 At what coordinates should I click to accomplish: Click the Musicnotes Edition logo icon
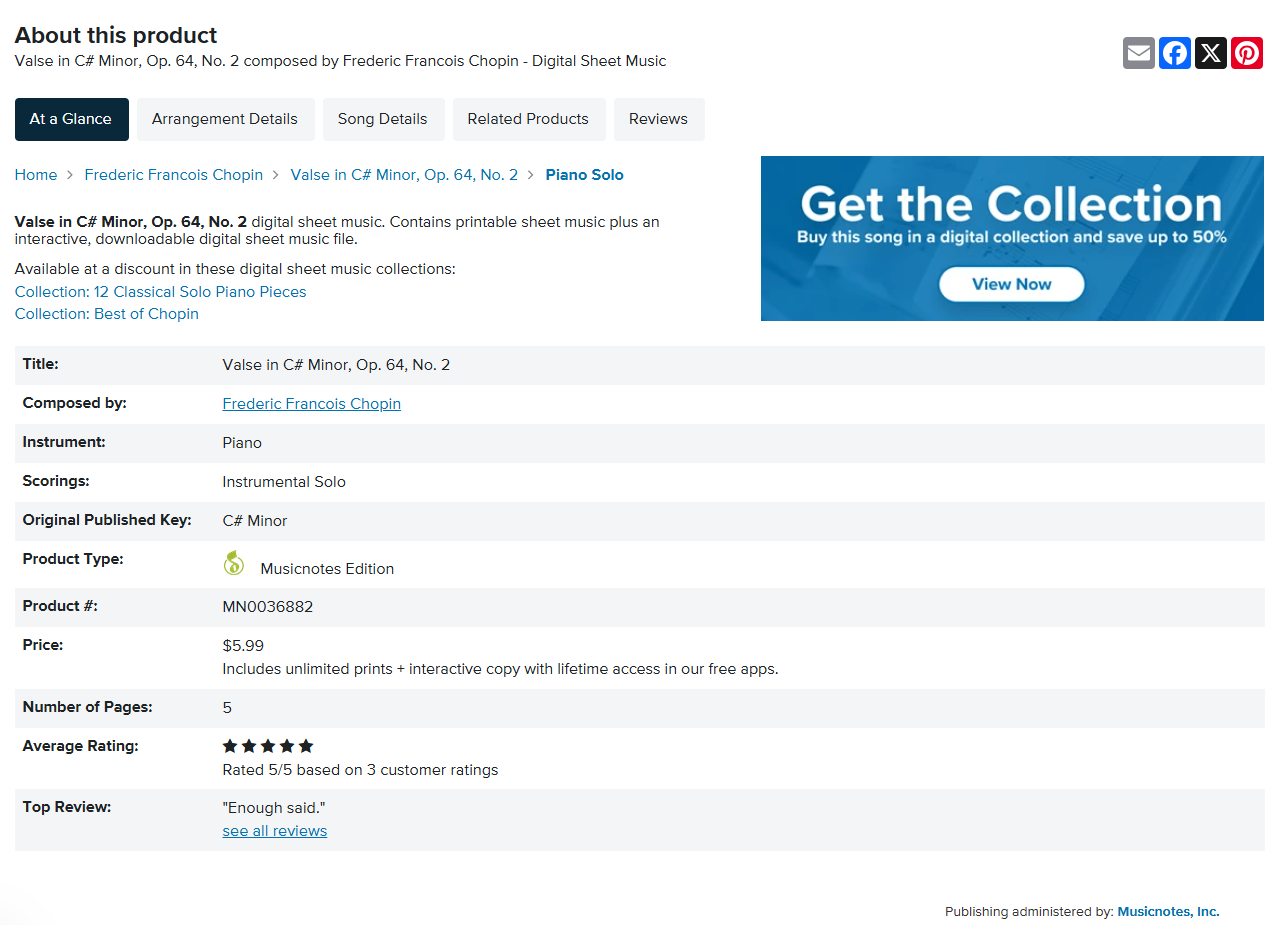pyautogui.click(x=233, y=563)
